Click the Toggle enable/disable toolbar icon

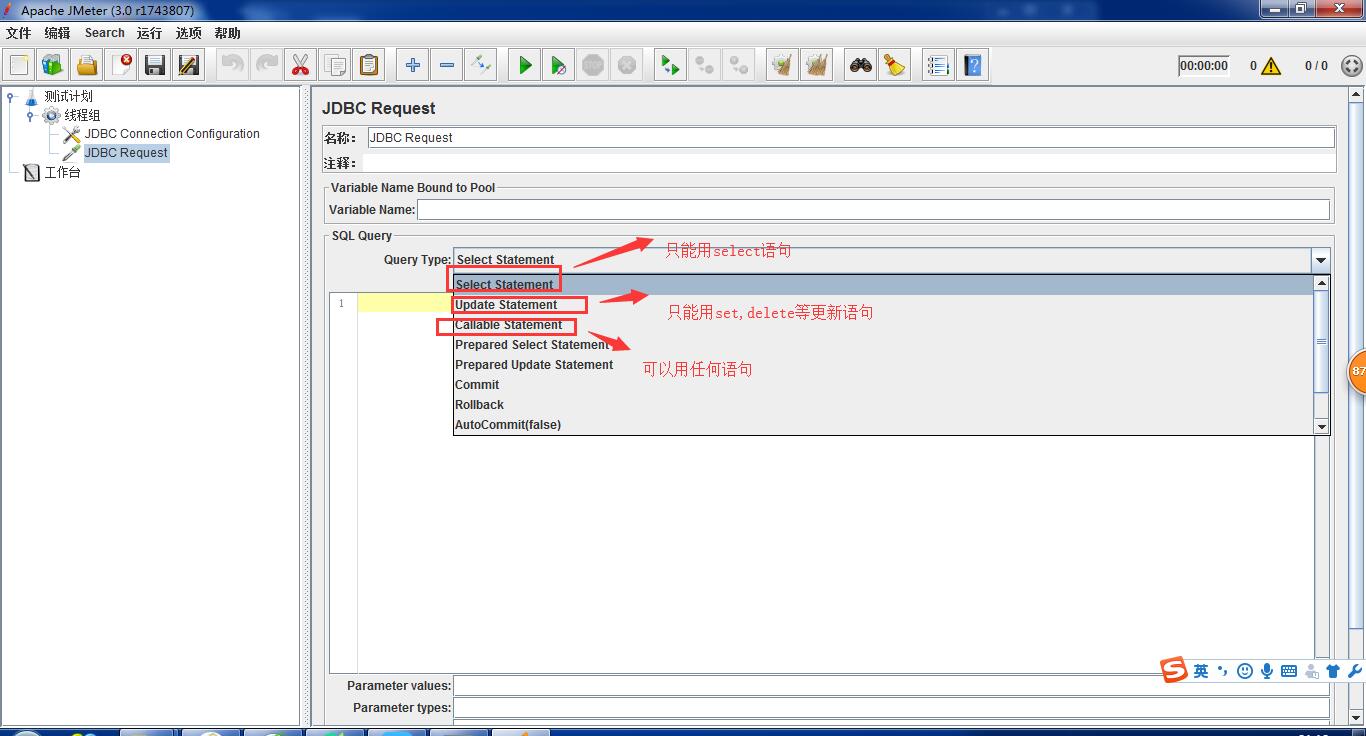[x=481, y=65]
